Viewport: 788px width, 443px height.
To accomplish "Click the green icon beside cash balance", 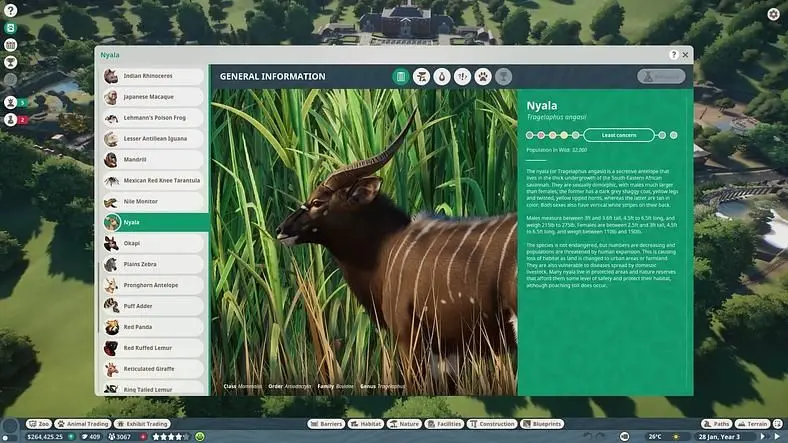I will [71, 437].
